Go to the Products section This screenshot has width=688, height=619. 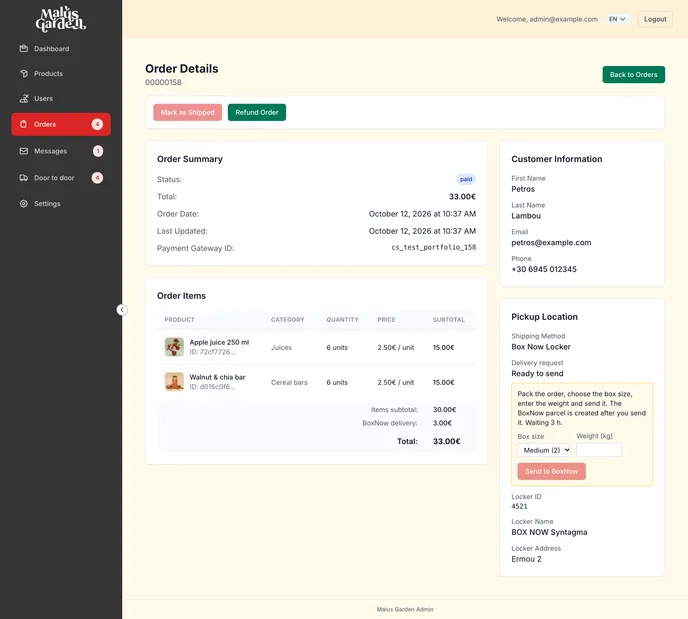61,73
